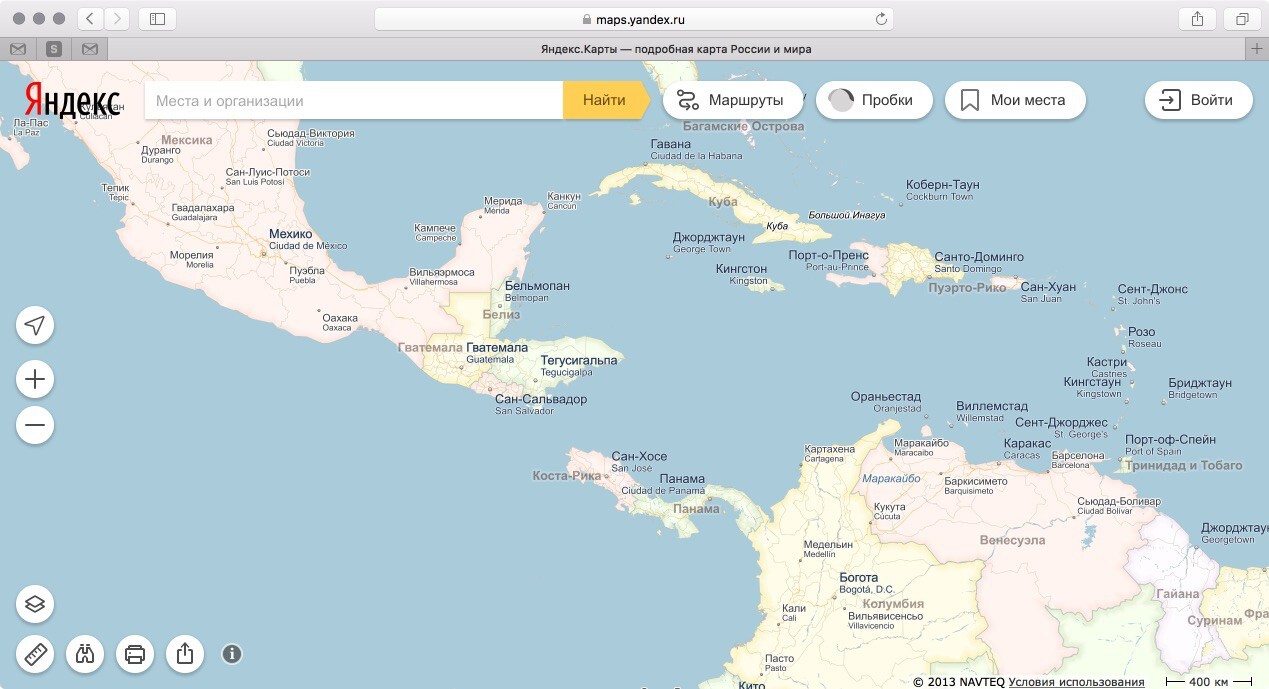The height and width of the screenshot is (689, 1269).
Task: Click the Вильяэрмоса city label
Action: tap(442, 272)
